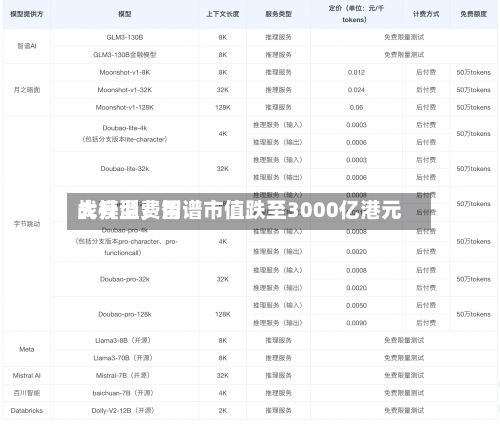Screen dimensions: 500x424
Task: Click the Moonshot-v1-32K model name
Action: point(125,90)
